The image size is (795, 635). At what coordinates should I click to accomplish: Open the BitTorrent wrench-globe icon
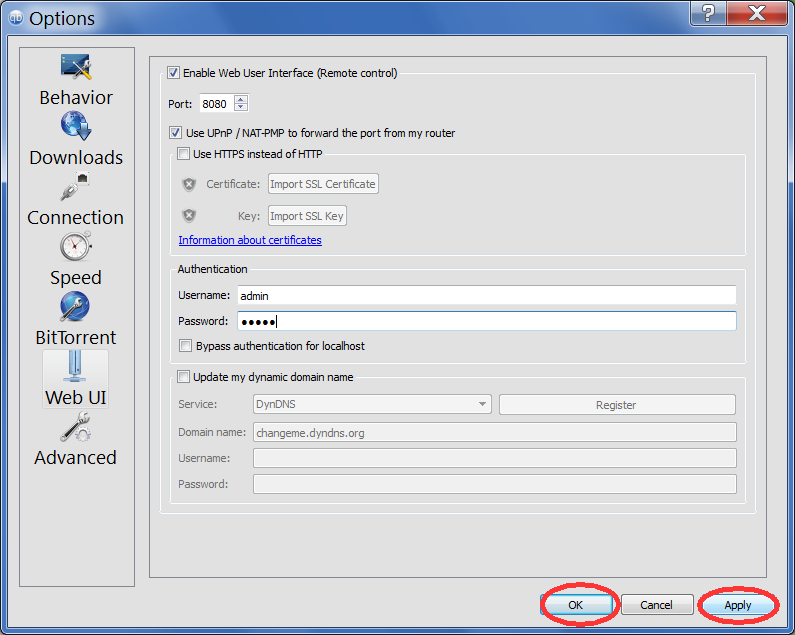point(75,306)
